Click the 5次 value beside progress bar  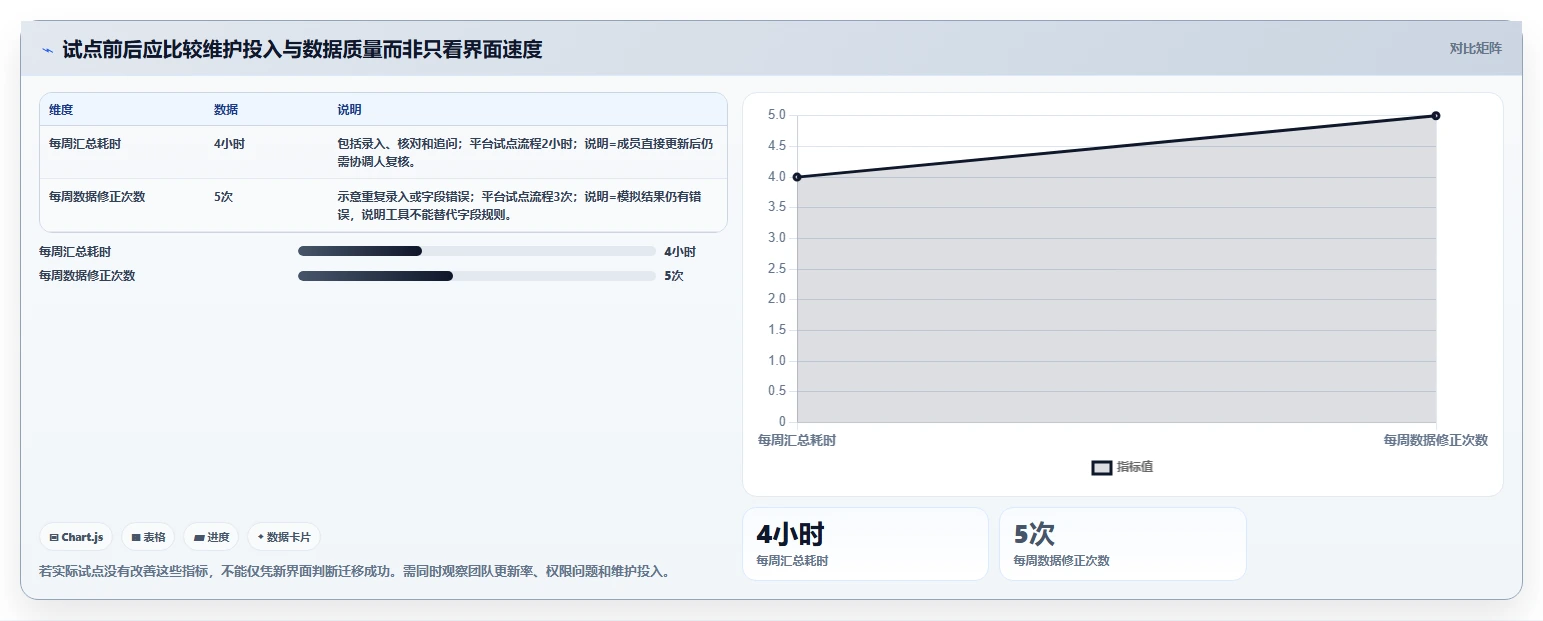tap(674, 276)
